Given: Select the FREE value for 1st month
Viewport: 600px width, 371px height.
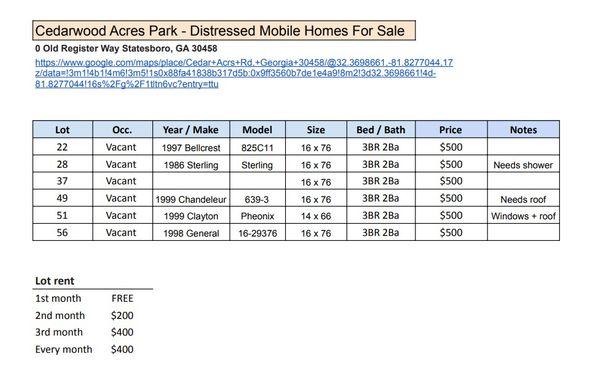Looking at the screenshot, I should point(122,298).
